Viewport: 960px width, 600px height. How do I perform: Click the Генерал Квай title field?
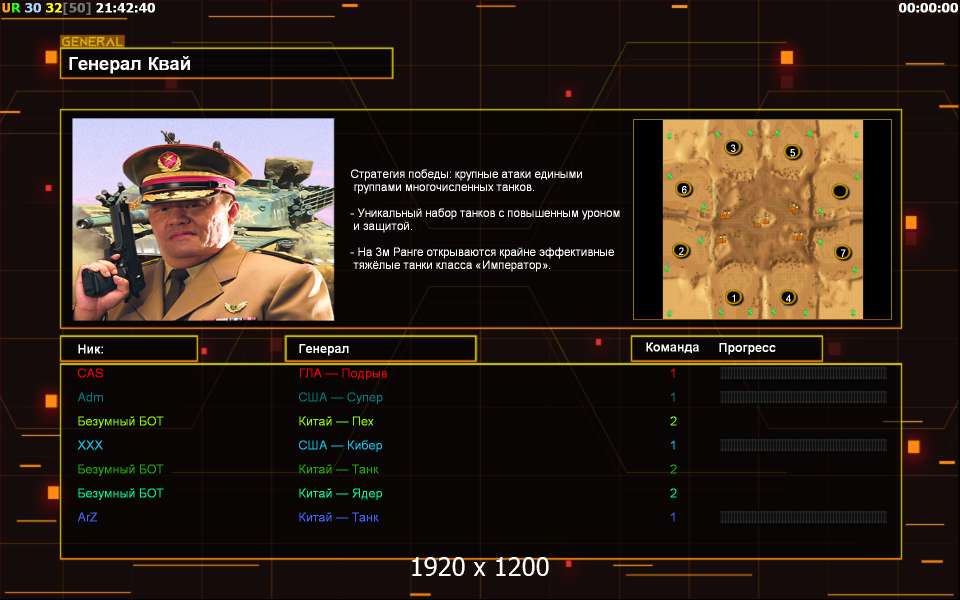tap(226, 64)
